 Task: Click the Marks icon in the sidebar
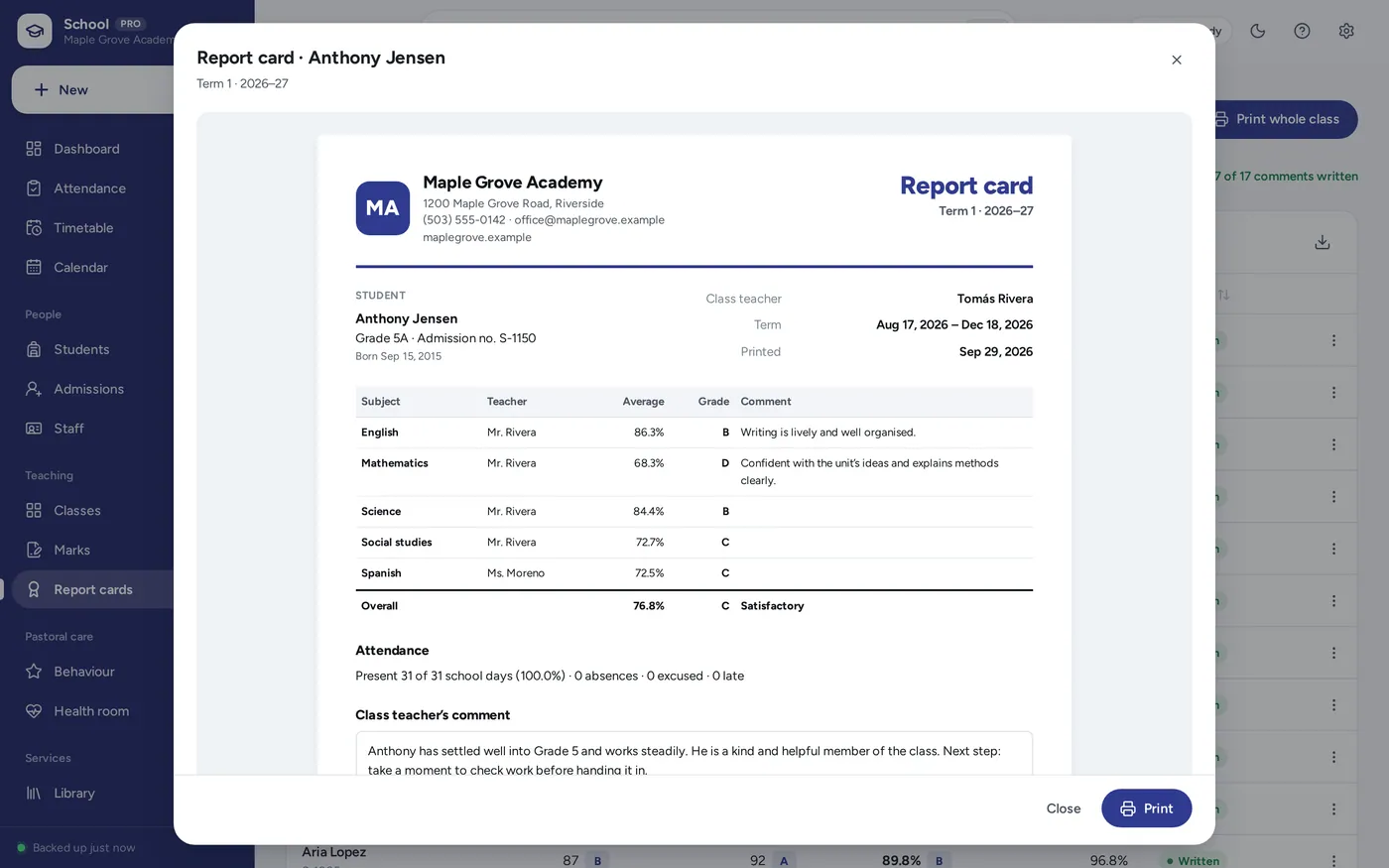click(x=34, y=550)
